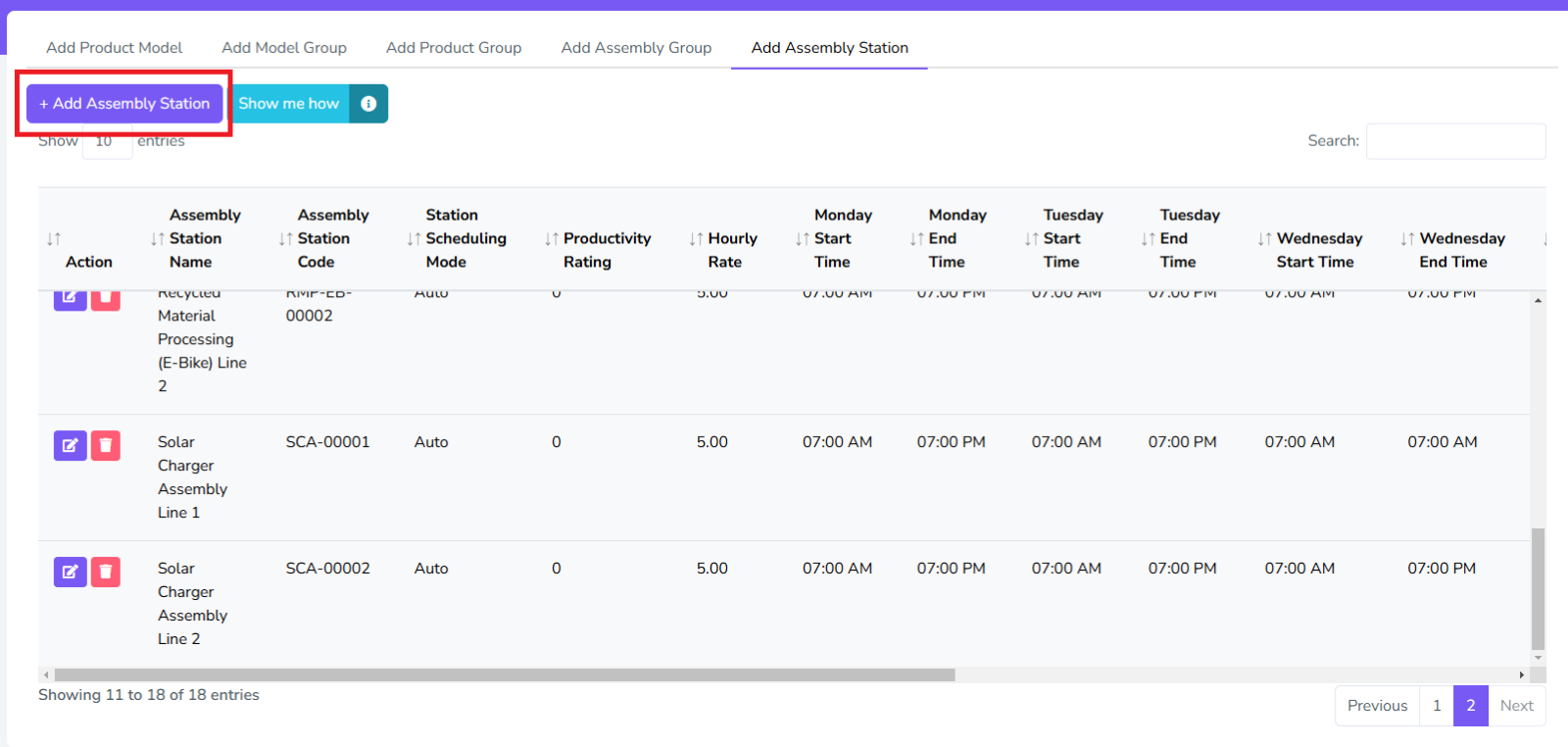Open the Add Assembly Group tab
This screenshot has height=747, width=1568.
coord(636,48)
